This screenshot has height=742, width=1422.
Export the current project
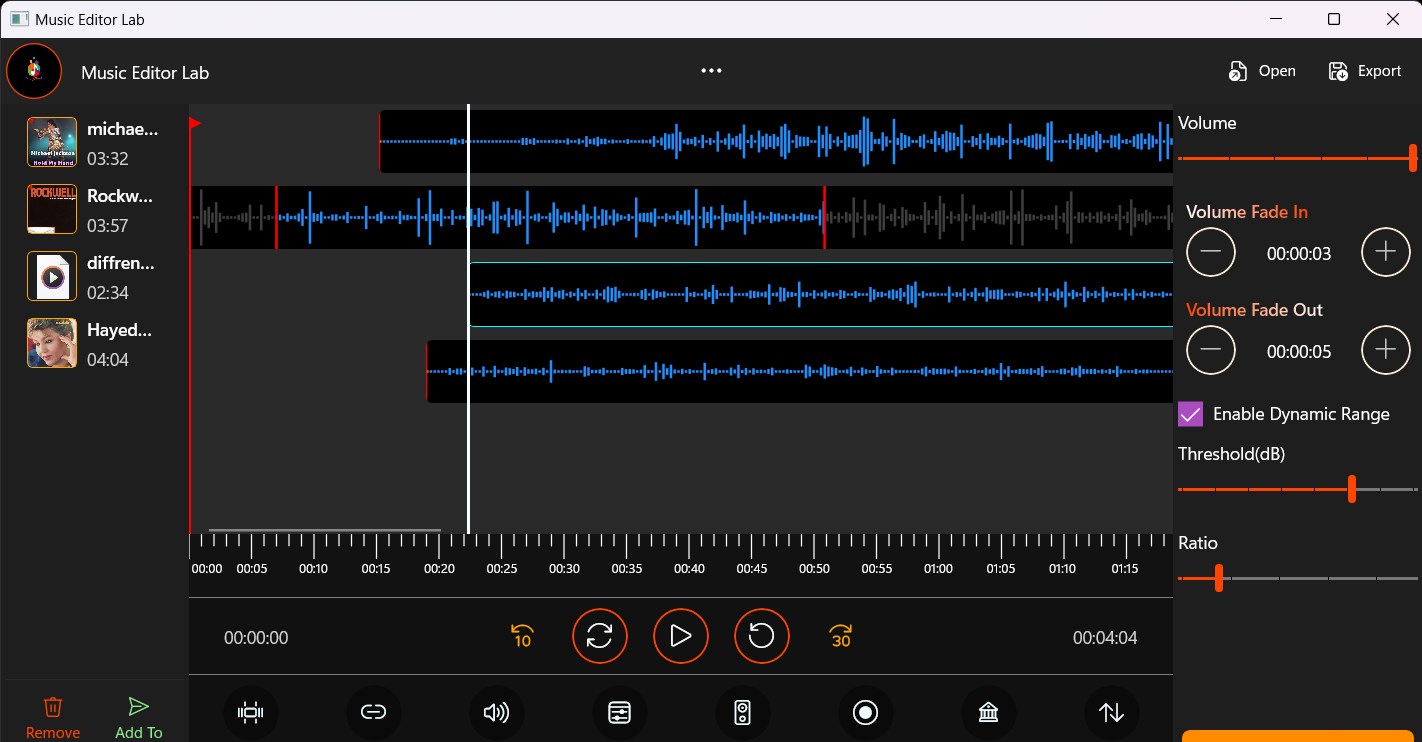1365,70
